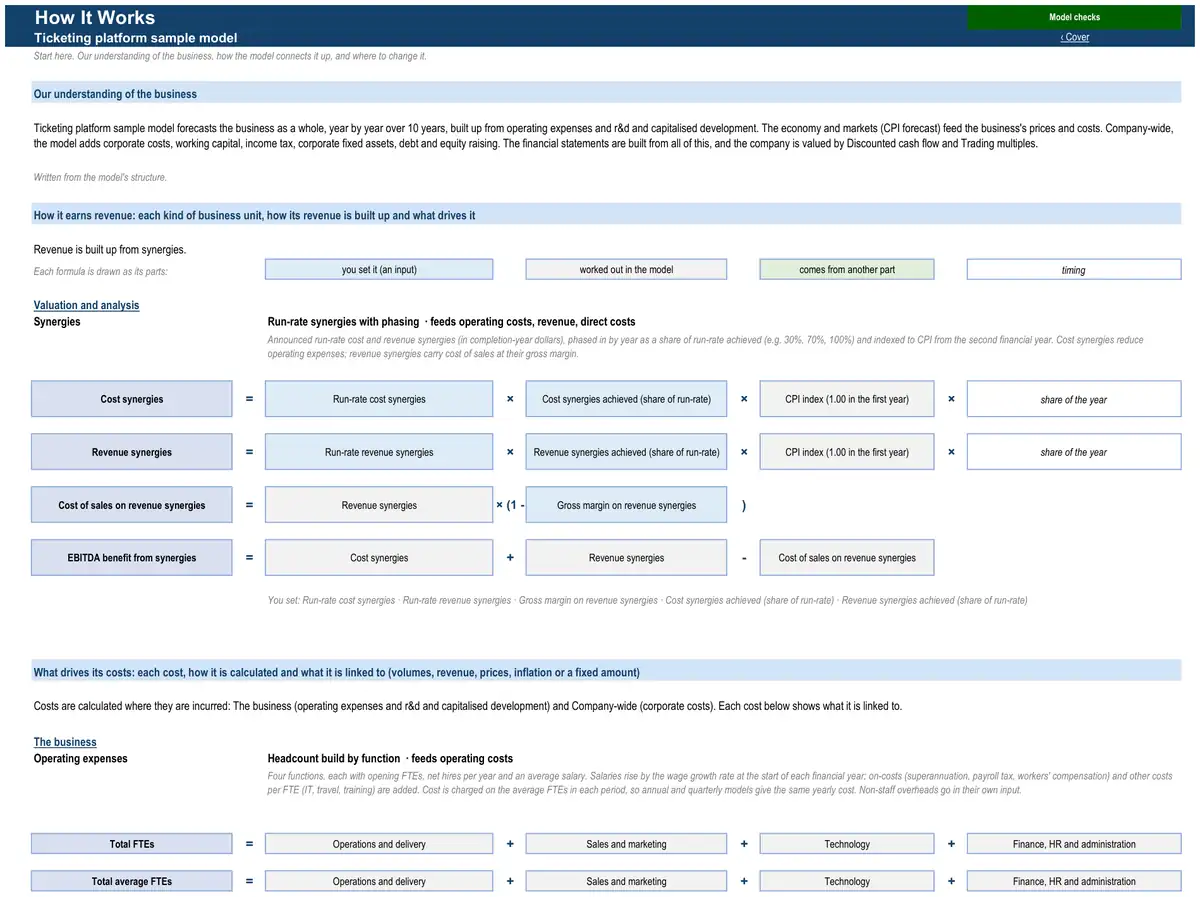Image resolution: width=1200 pixels, height=897 pixels.
Task: Select the 'Run-rate revenue synergies' input box
Action: tap(379, 452)
